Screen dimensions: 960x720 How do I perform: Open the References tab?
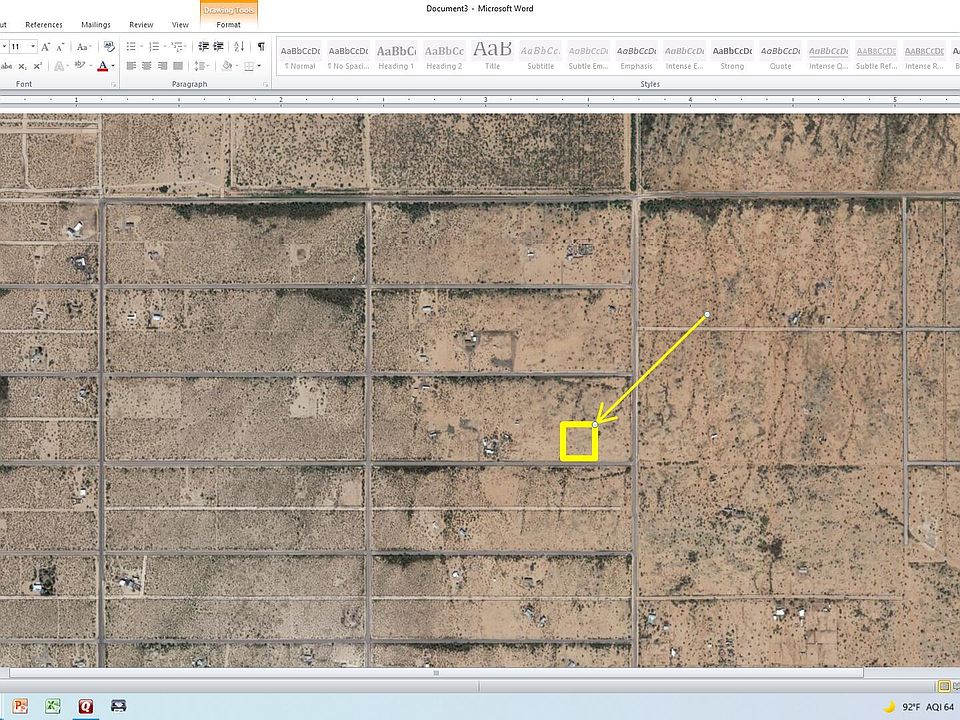click(x=43, y=24)
